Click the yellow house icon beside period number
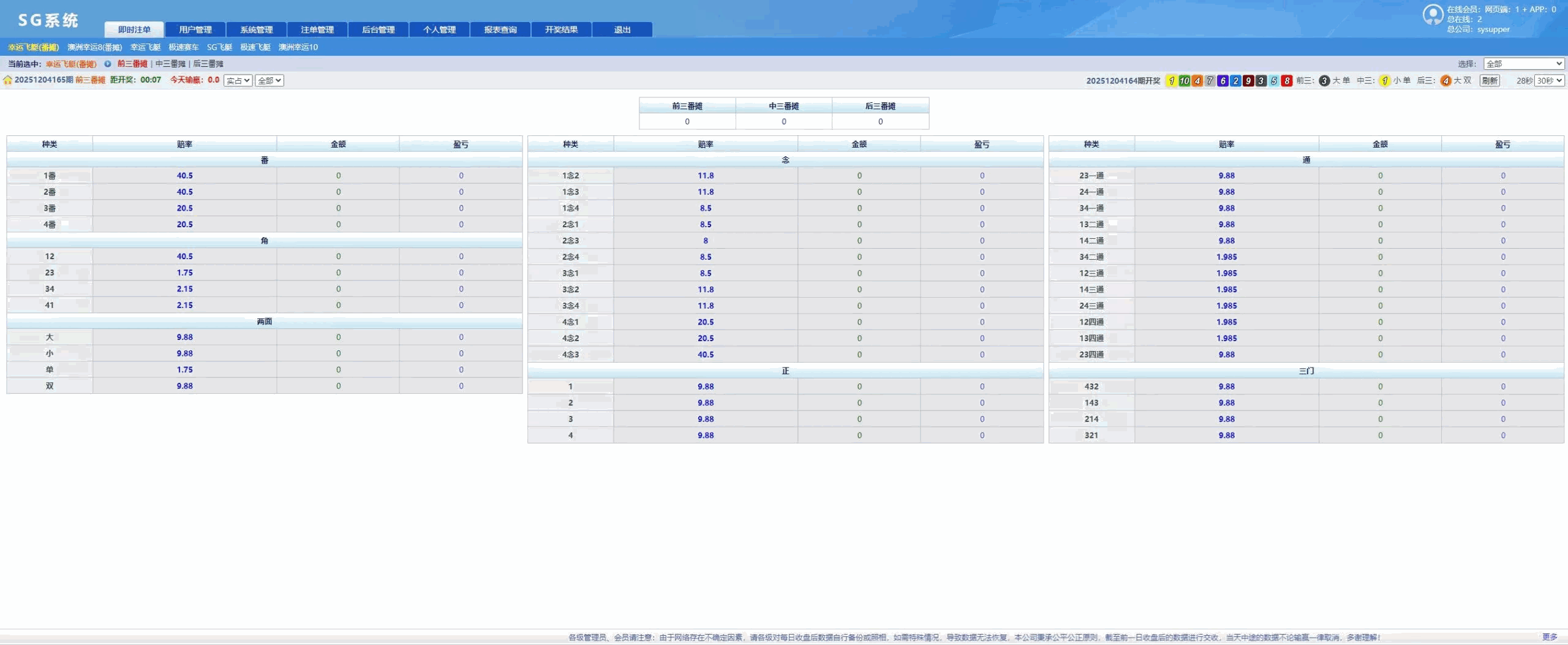The height and width of the screenshot is (645, 1568). coord(7,80)
